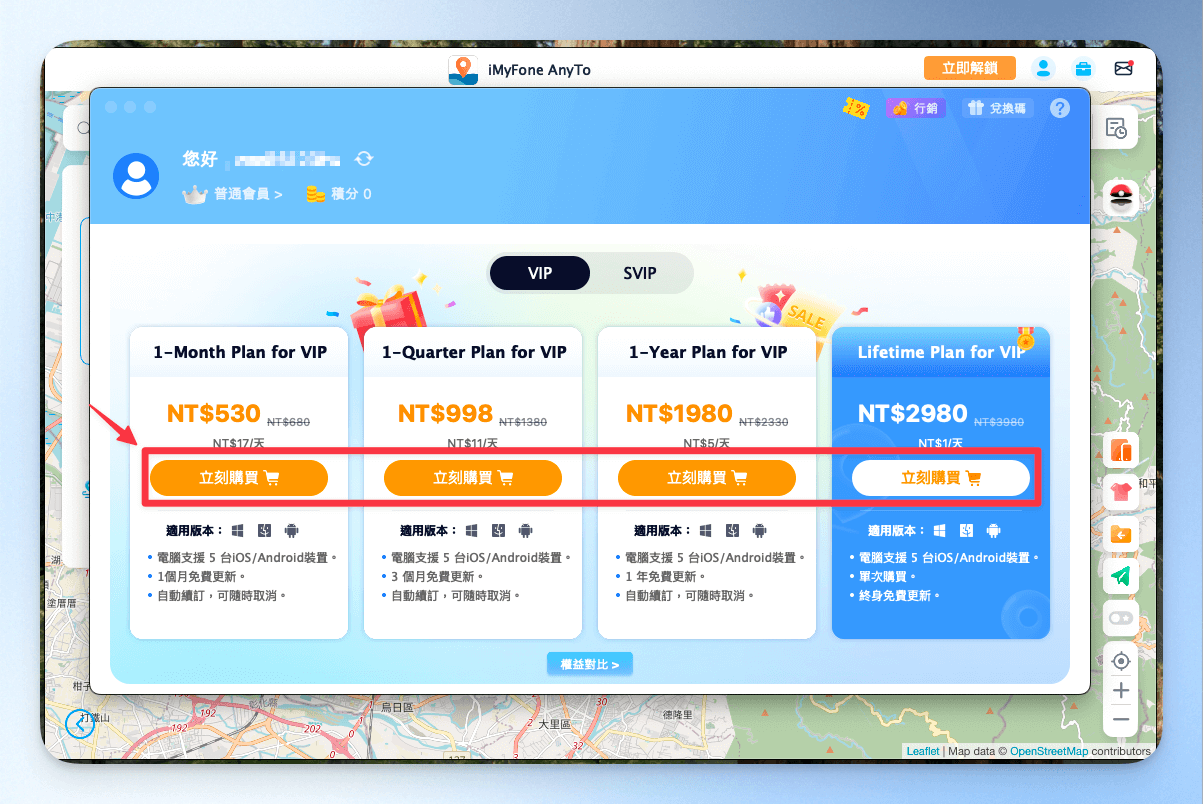Open the Leaflet attribution link
Image resolution: width=1203 pixels, height=804 pixels.
pyautogui.click(x=923, y=751)
